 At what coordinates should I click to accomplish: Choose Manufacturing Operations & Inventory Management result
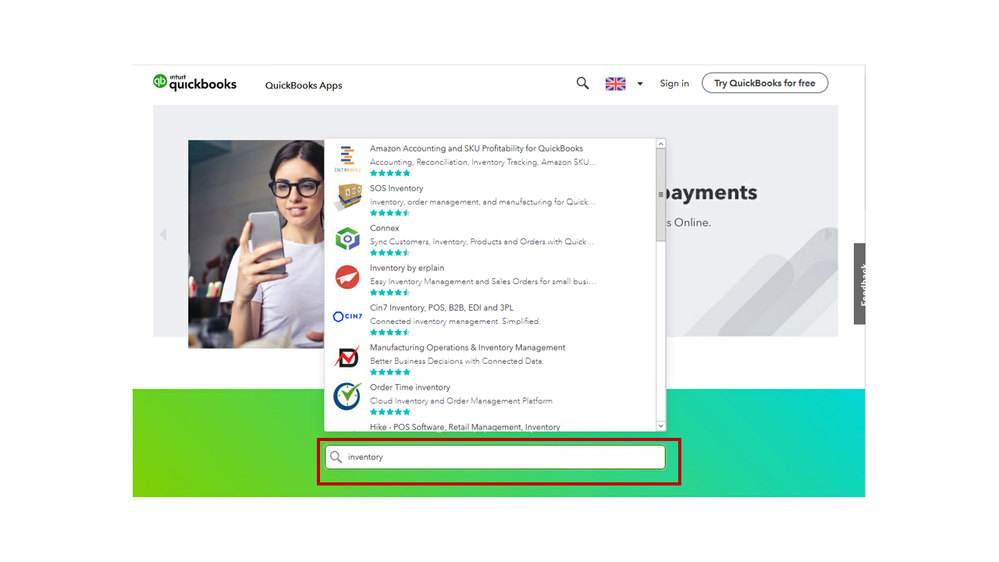(x=467, y=348)
